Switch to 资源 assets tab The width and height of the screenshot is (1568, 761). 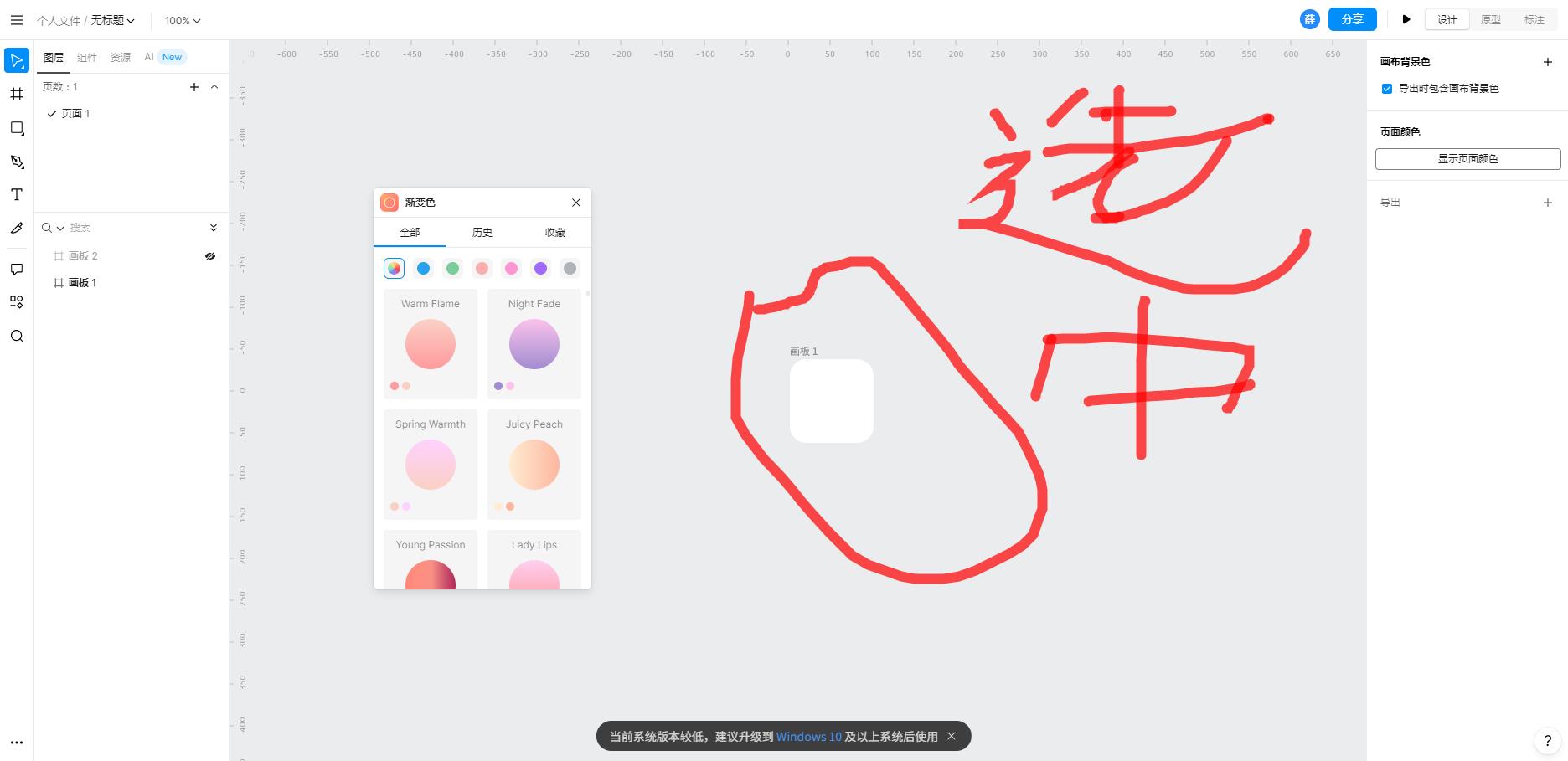[x=121, y=57]
